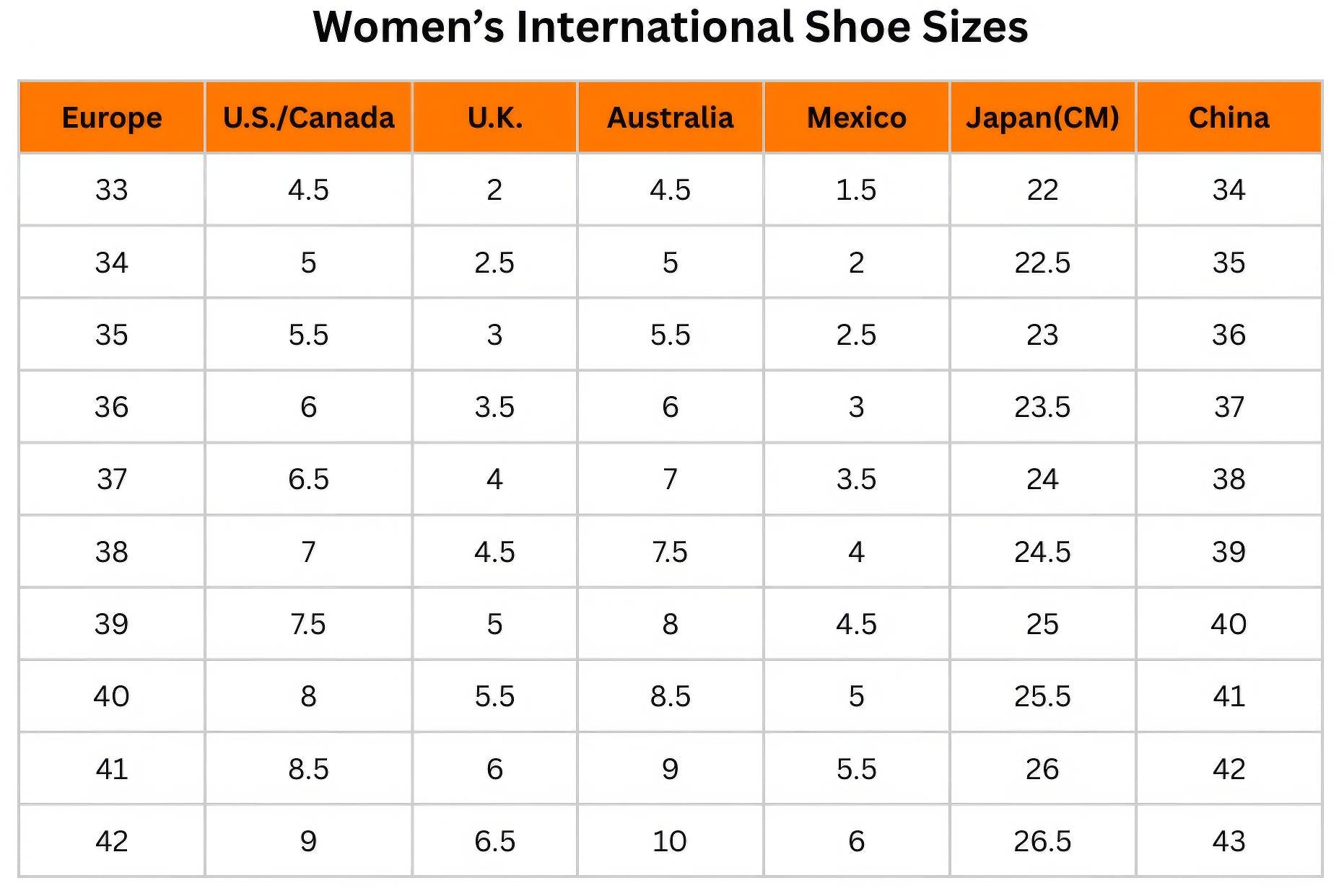The image size is (1344, 896).
Task: Click Australia size 10 cell
Action: [670, 841]
